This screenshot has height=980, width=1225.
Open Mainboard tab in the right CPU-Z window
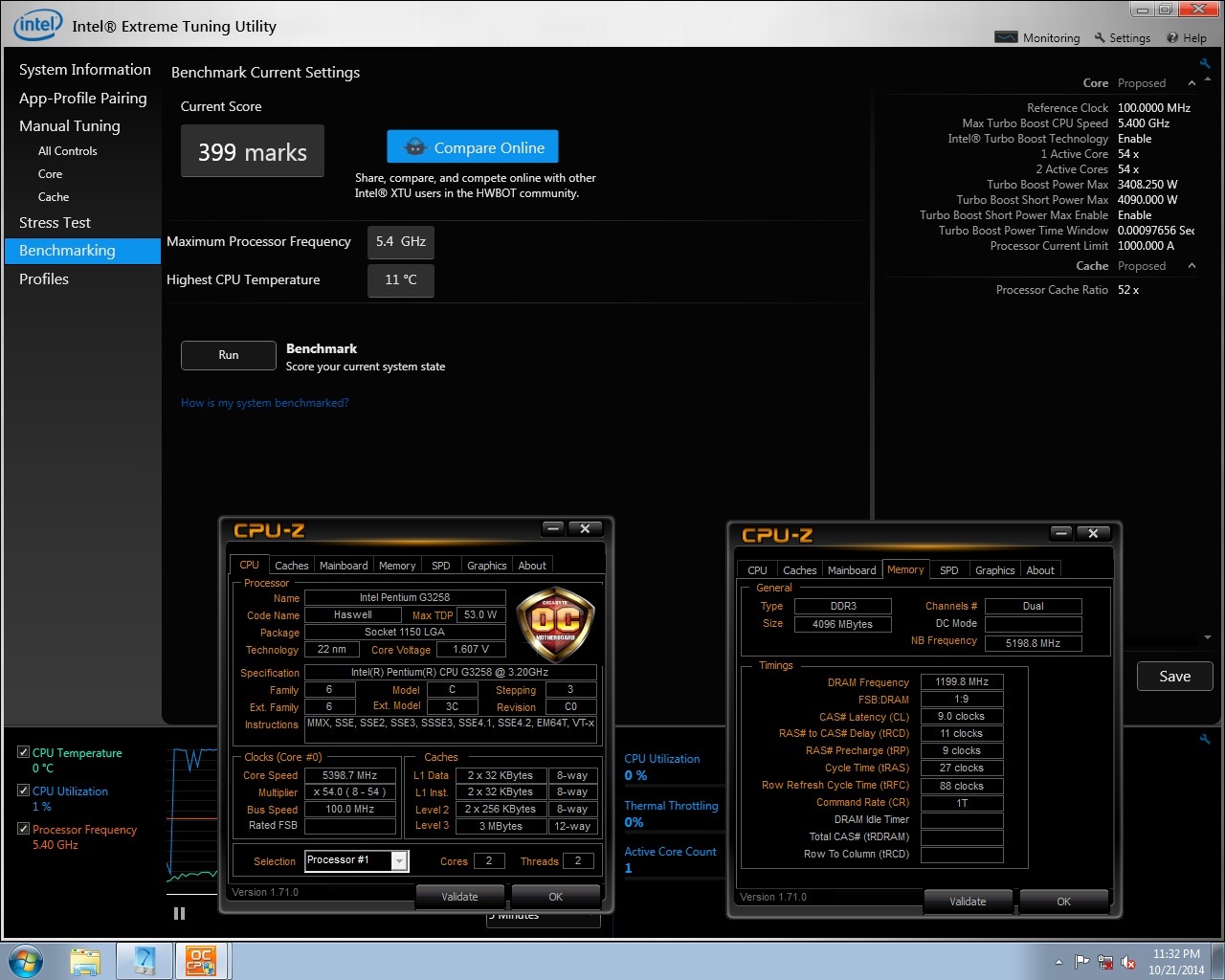[852, 570]
